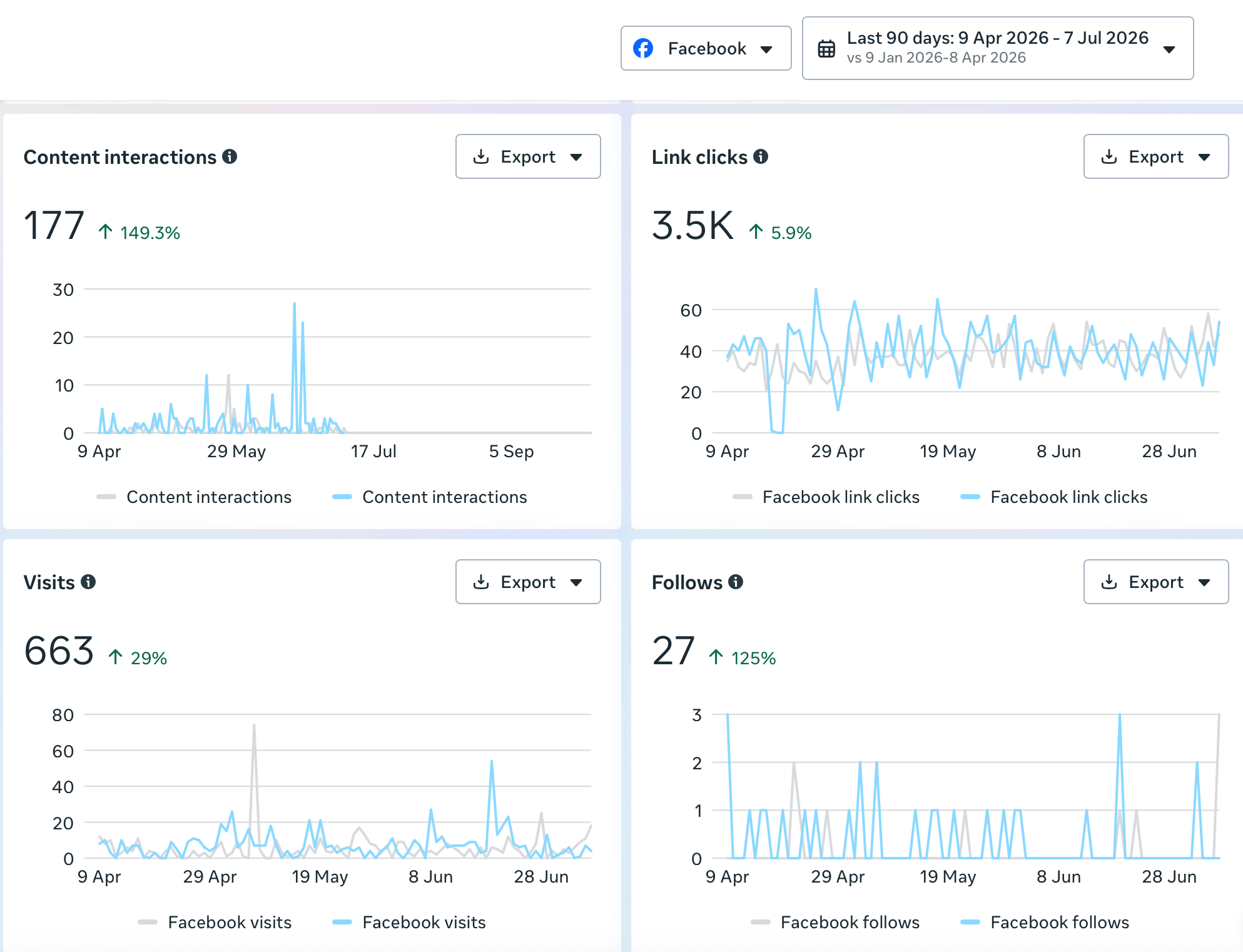Click the 17 Jul axis label
Viewport: 1243px width, 952px height.
373,451
